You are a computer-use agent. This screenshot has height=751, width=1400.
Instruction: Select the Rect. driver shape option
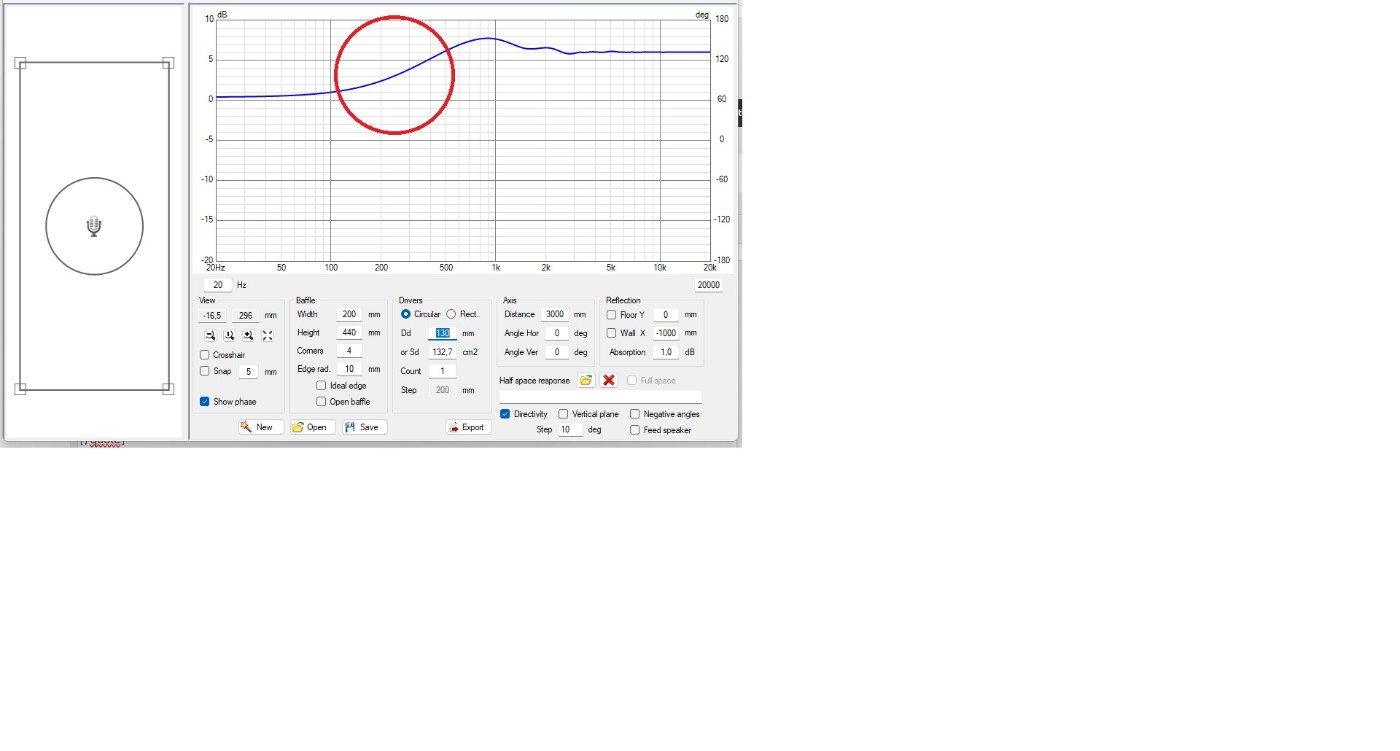coord(451,314)
